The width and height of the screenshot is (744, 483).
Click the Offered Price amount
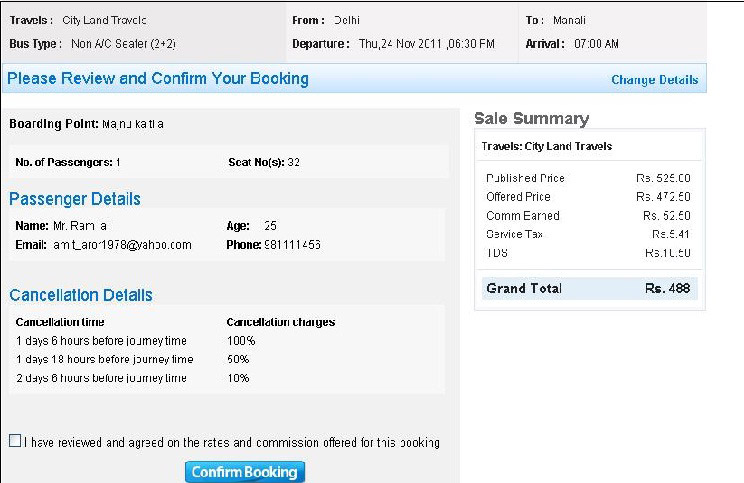pos(663,197)
